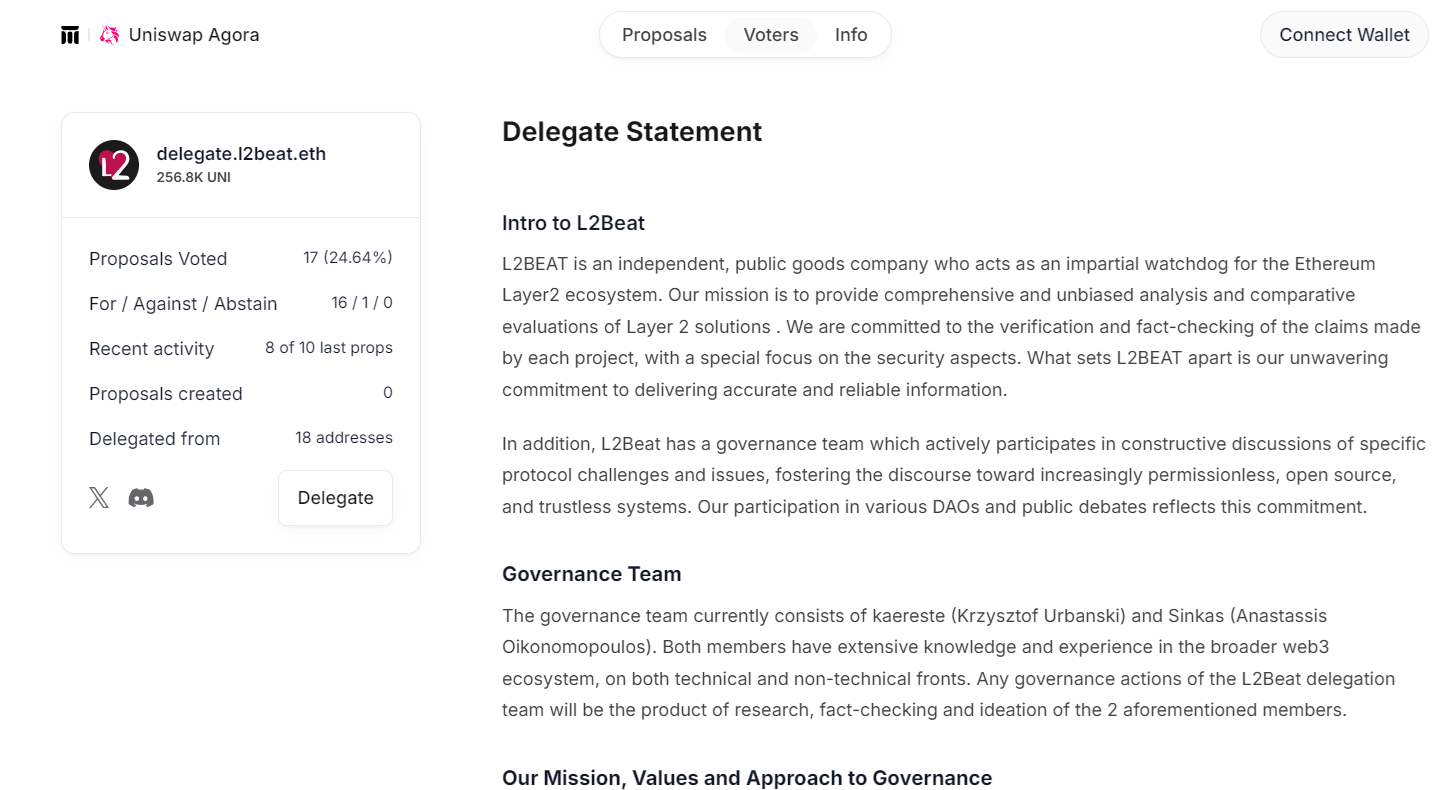Click the Uniswap Agora title text
The width and height of the screenshot is (1442, 790).
[194, 35]
